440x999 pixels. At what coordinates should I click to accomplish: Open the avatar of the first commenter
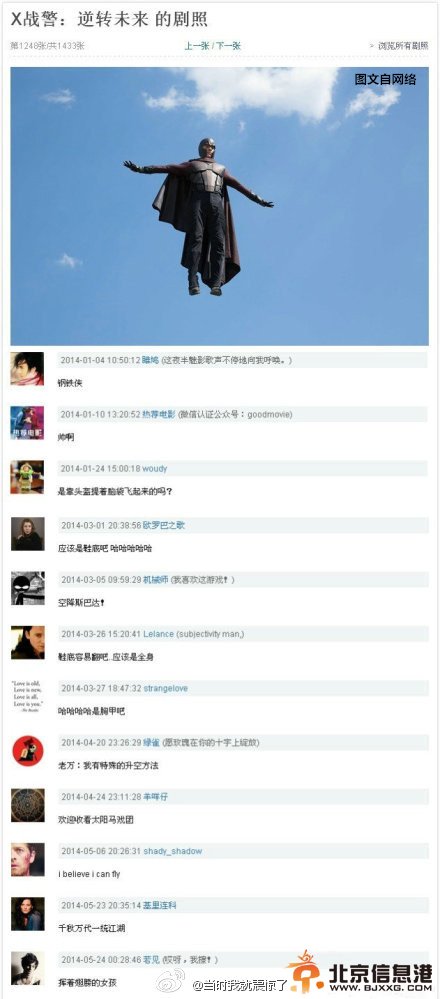(27, 369)
